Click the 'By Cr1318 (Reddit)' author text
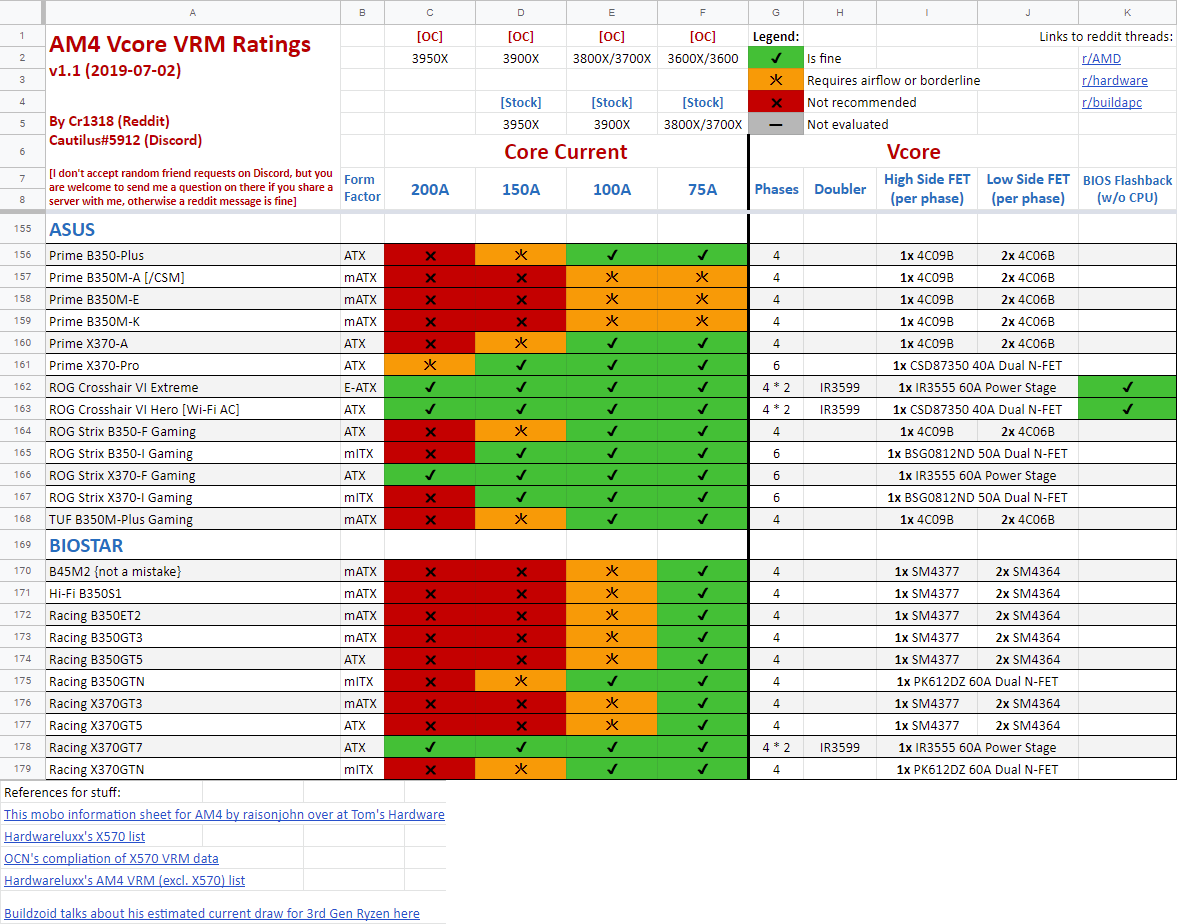The height and width of the screenshot is (924, 1177). click(110, 121)
